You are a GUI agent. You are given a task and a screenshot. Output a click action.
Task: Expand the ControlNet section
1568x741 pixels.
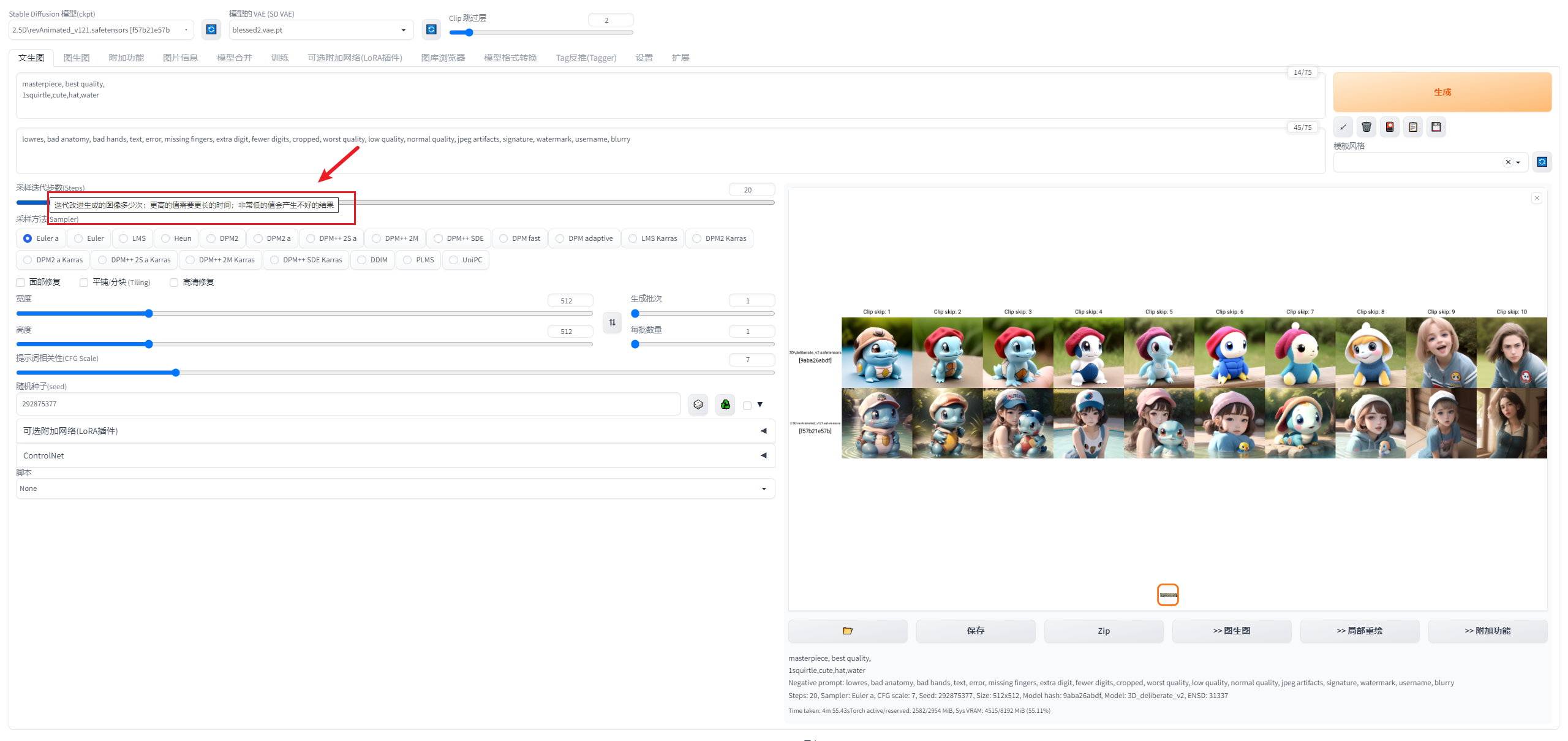coord(395,455)
